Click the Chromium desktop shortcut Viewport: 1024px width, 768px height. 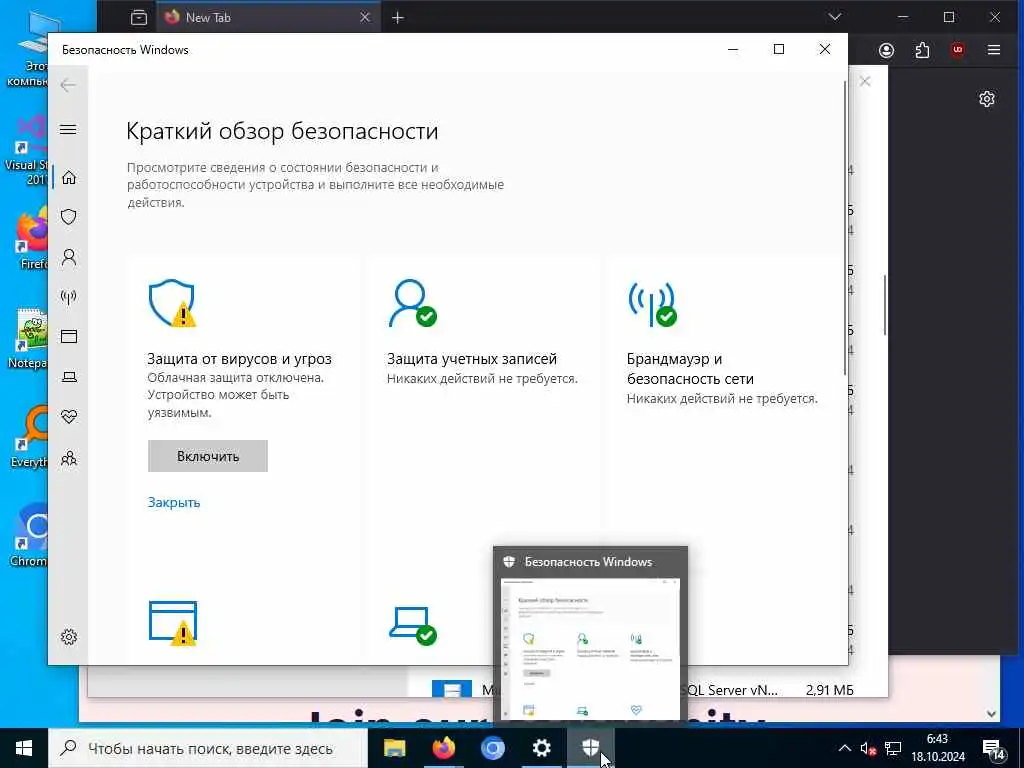29,536
